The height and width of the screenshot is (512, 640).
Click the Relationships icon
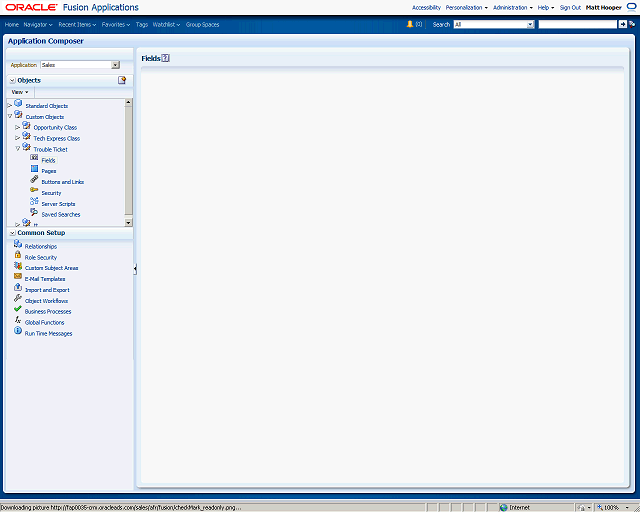(x=18, y=244)
